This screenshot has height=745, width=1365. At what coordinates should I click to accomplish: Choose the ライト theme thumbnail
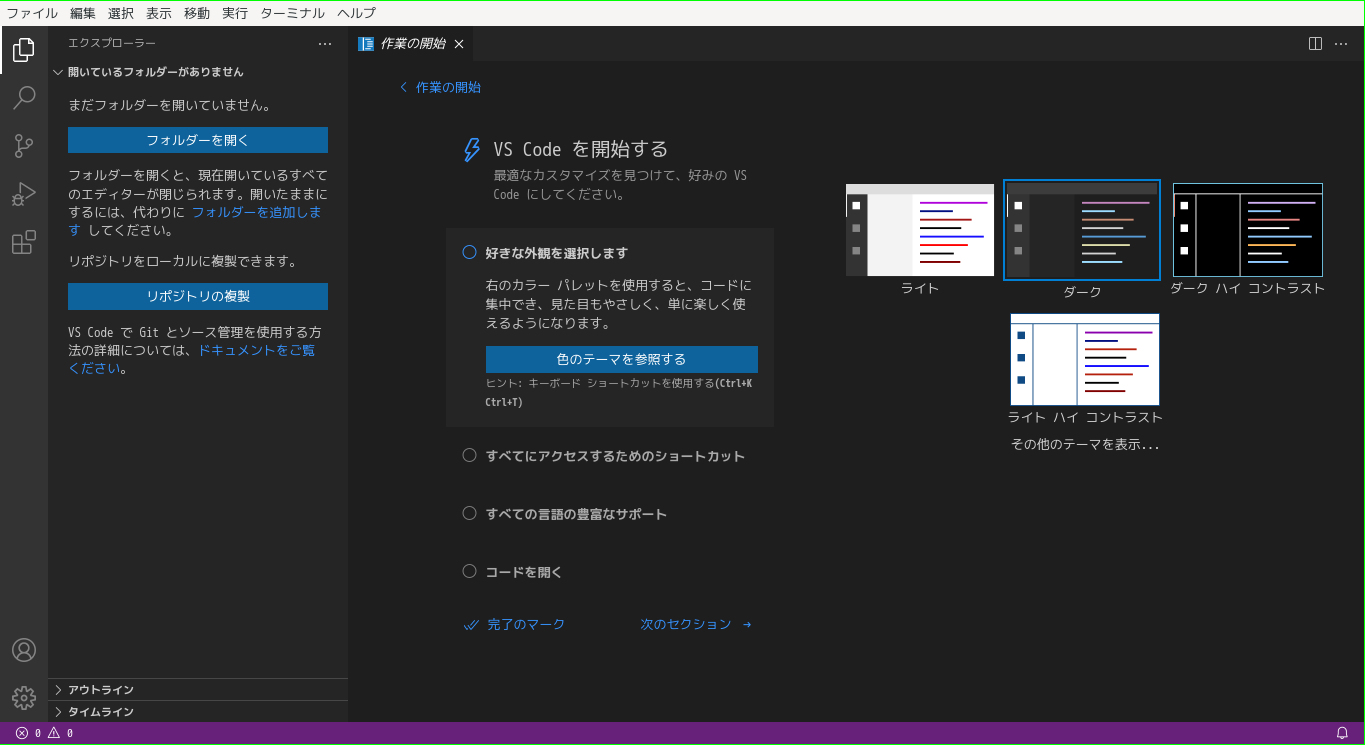click(920, 230)
